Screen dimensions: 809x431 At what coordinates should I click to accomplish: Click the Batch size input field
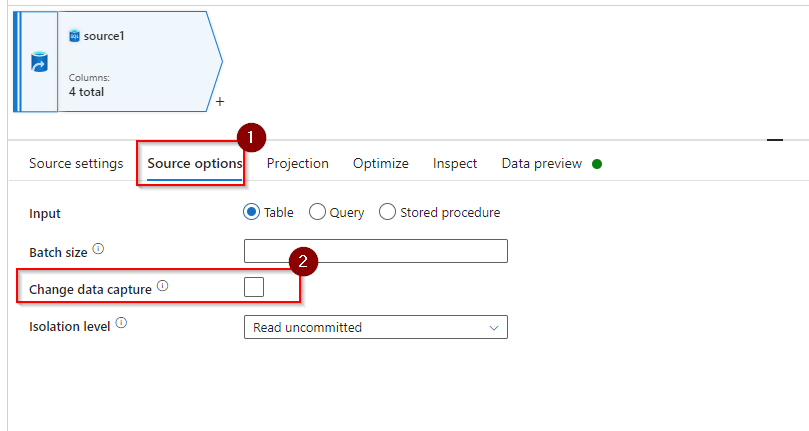(376, 251)
